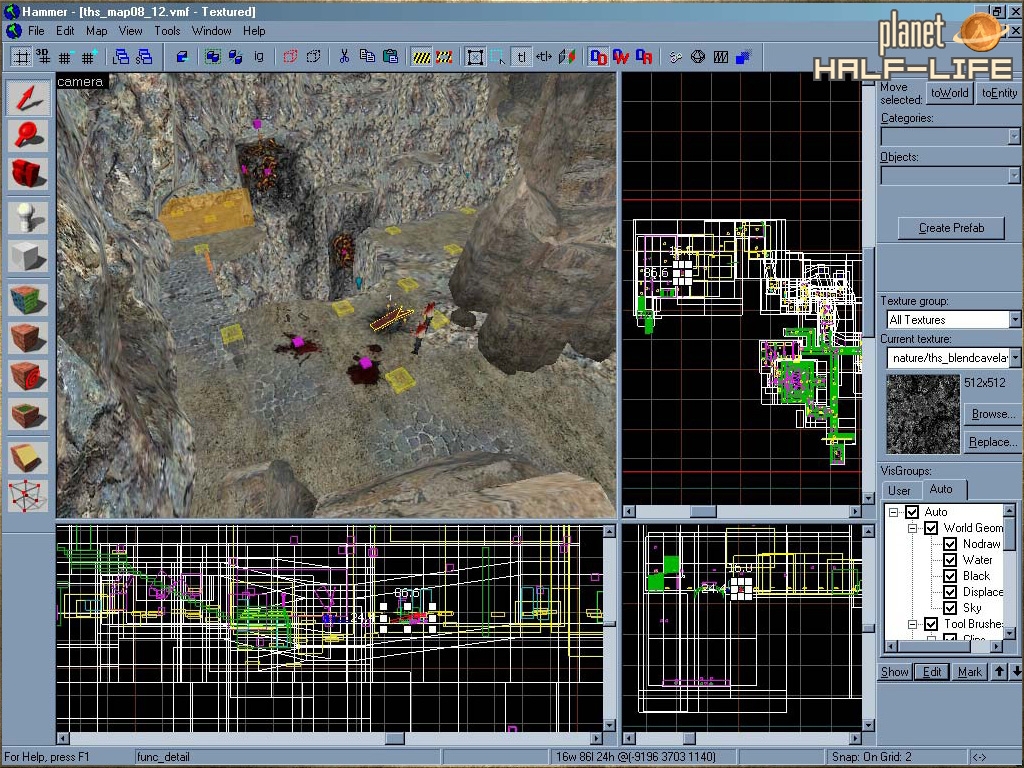Click the Create Prefab button

click(x=951, y=228)
